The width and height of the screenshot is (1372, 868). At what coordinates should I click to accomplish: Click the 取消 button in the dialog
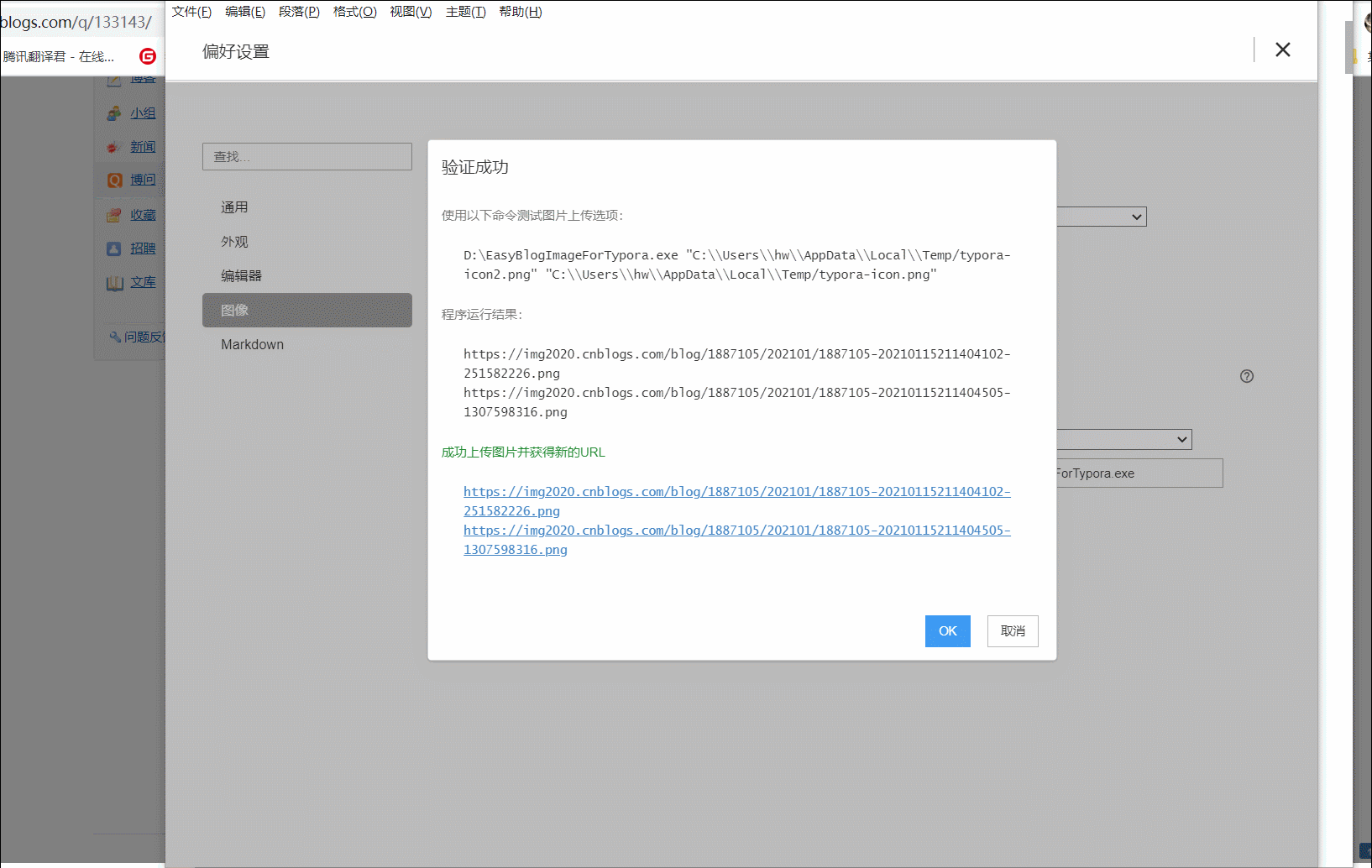1013,631
